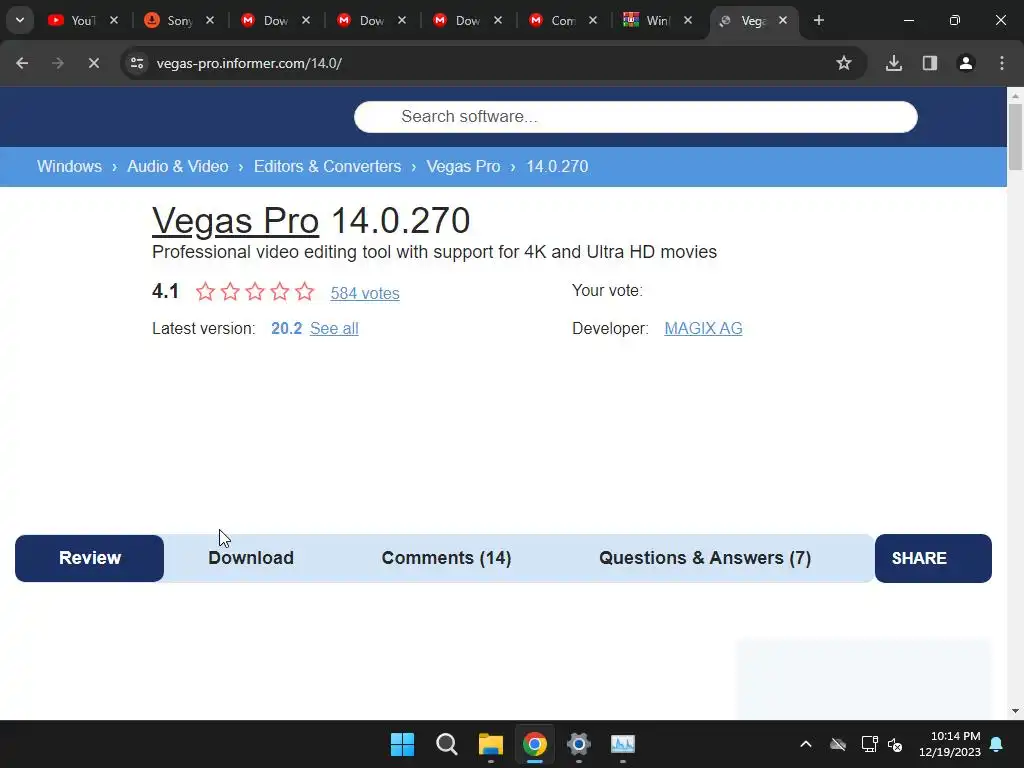The width and height of the screenshot is (1024, 768).
Task: Open Chrome three-dot menu
Action: (1002, 63)
